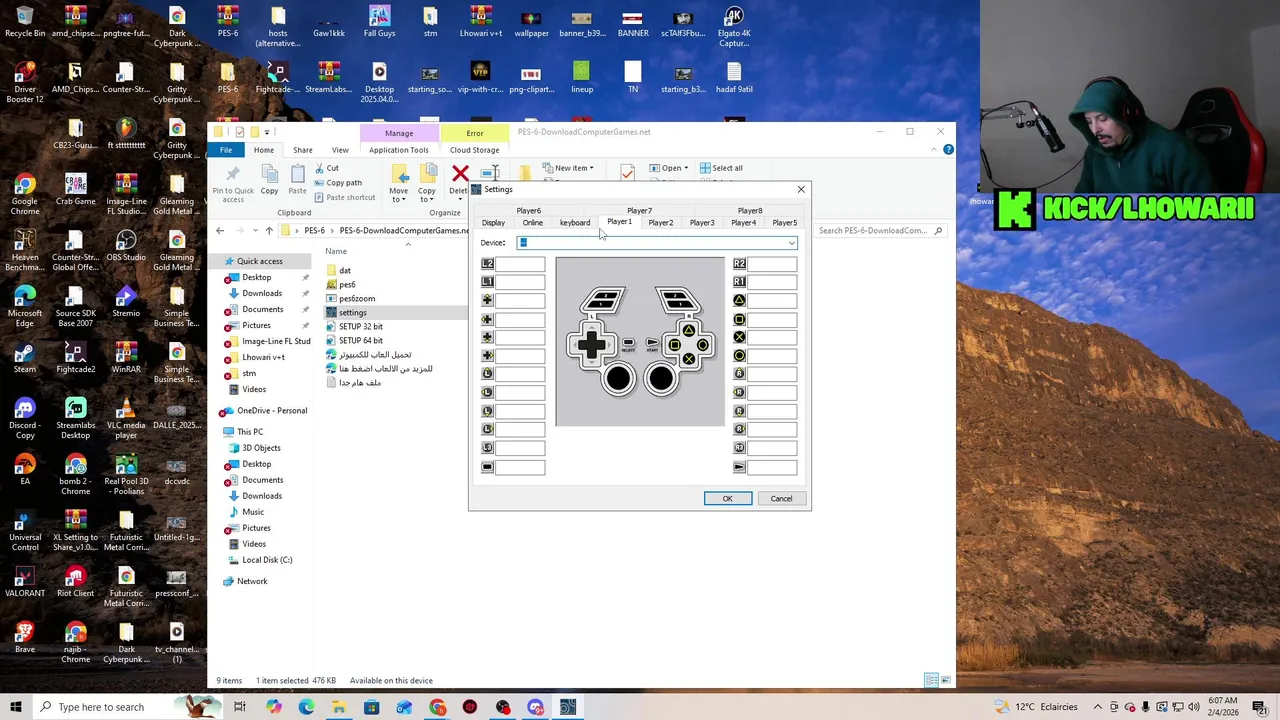1280x720 pixels.
Task: Click the Select button mapping icon
Action: [487, 467]
